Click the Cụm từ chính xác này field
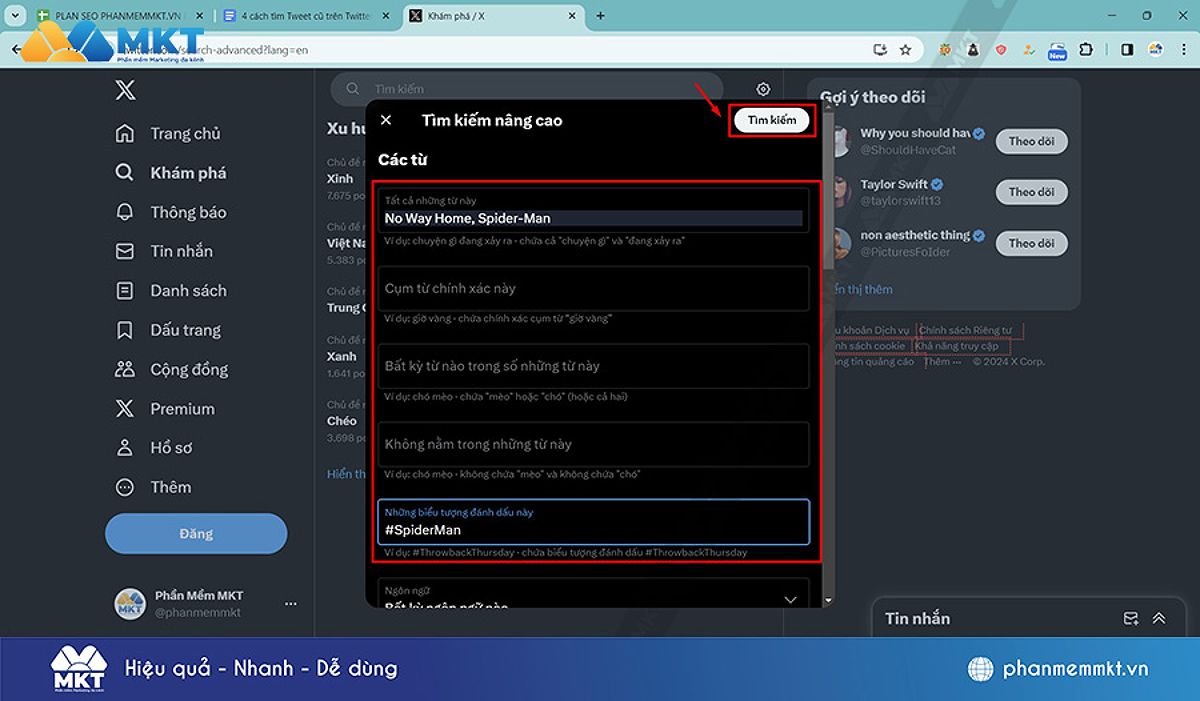Viewport: 1200px width, 701px height. [594, 288]
